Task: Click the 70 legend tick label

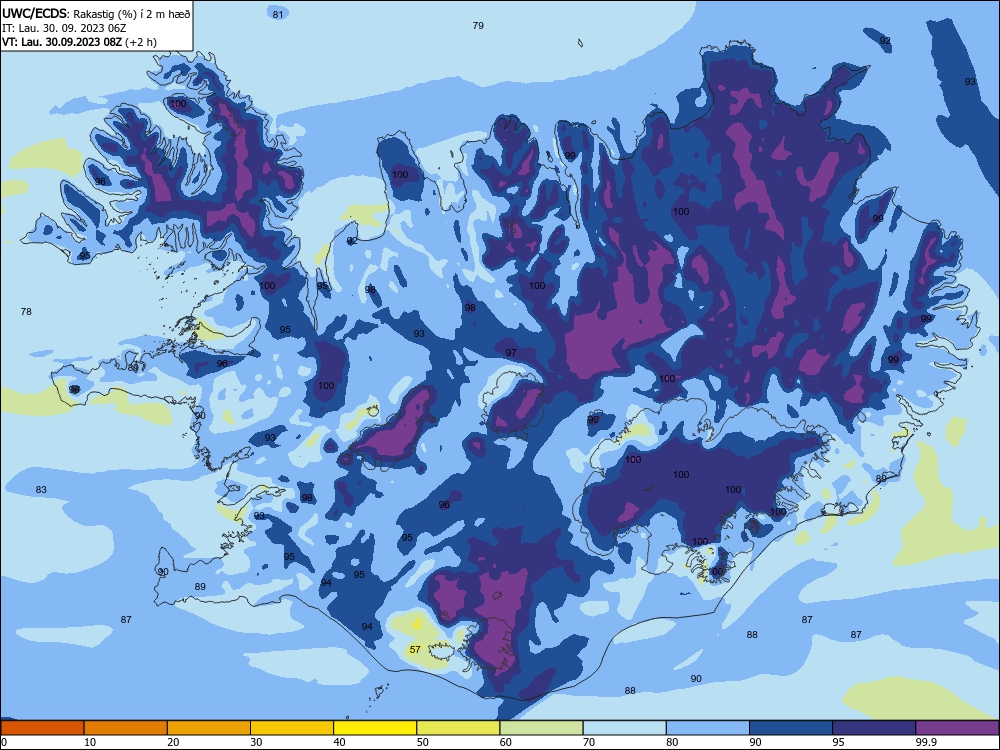Action: pos(589,742)
